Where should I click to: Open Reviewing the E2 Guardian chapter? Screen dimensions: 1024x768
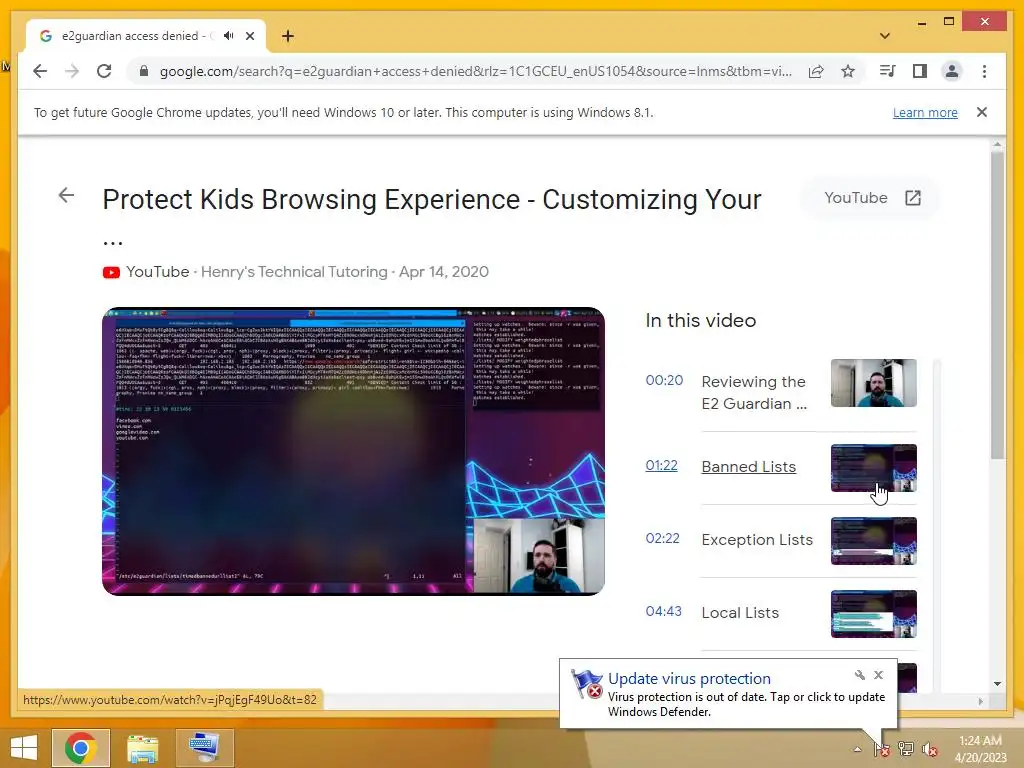(754, 392)
